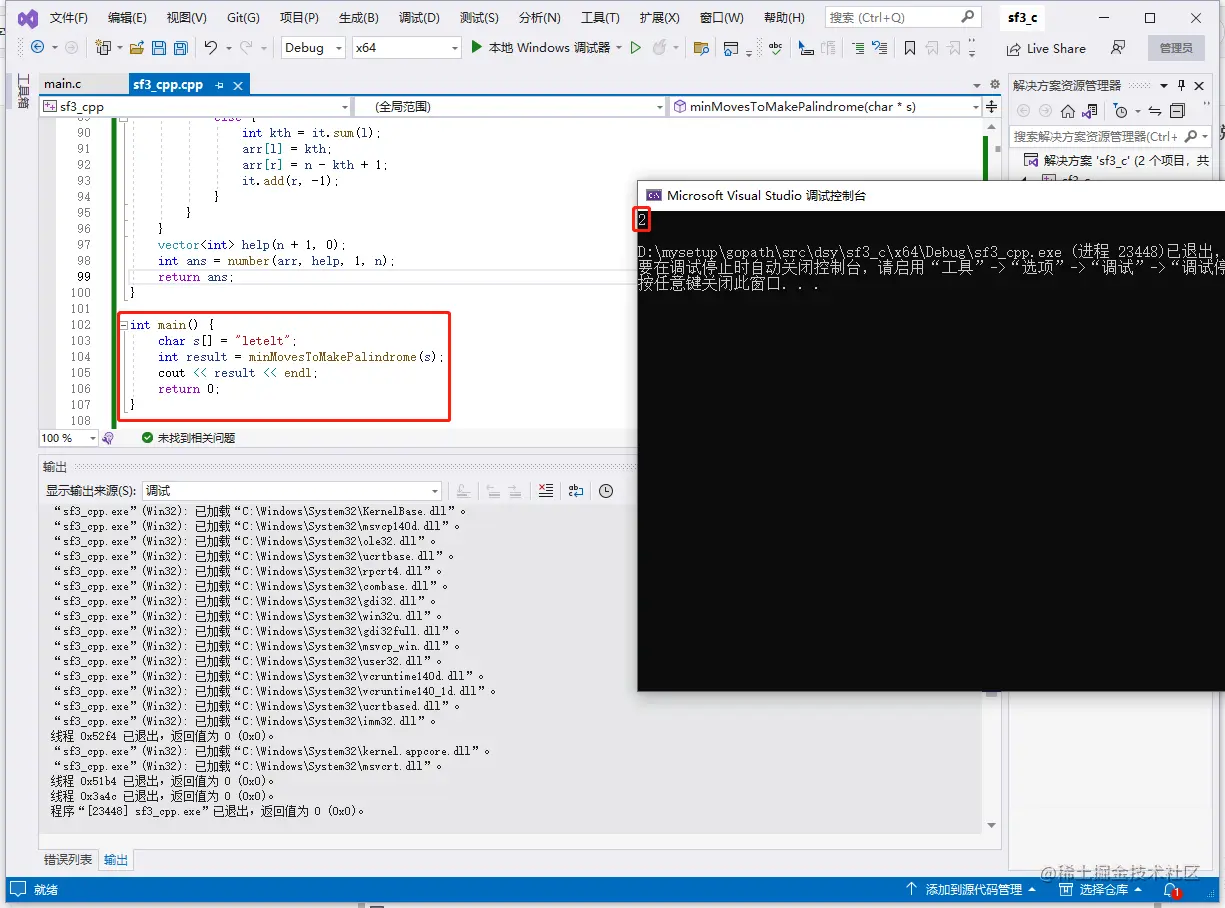This screenshot has height=908, width=1225.
Task: Click the feedback person icon beside Live Share
Action: 1118,48
